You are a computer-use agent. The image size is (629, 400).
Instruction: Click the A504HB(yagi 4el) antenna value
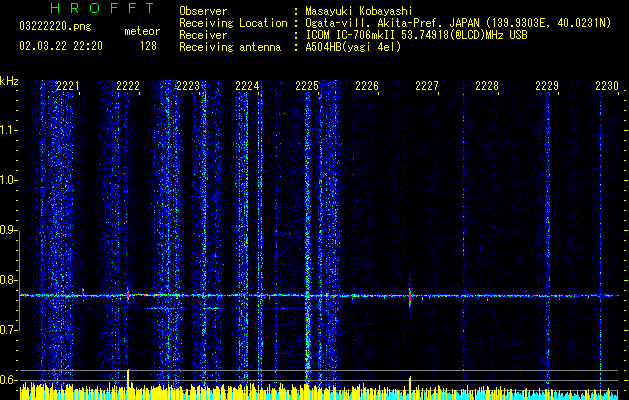pos(353,47)
